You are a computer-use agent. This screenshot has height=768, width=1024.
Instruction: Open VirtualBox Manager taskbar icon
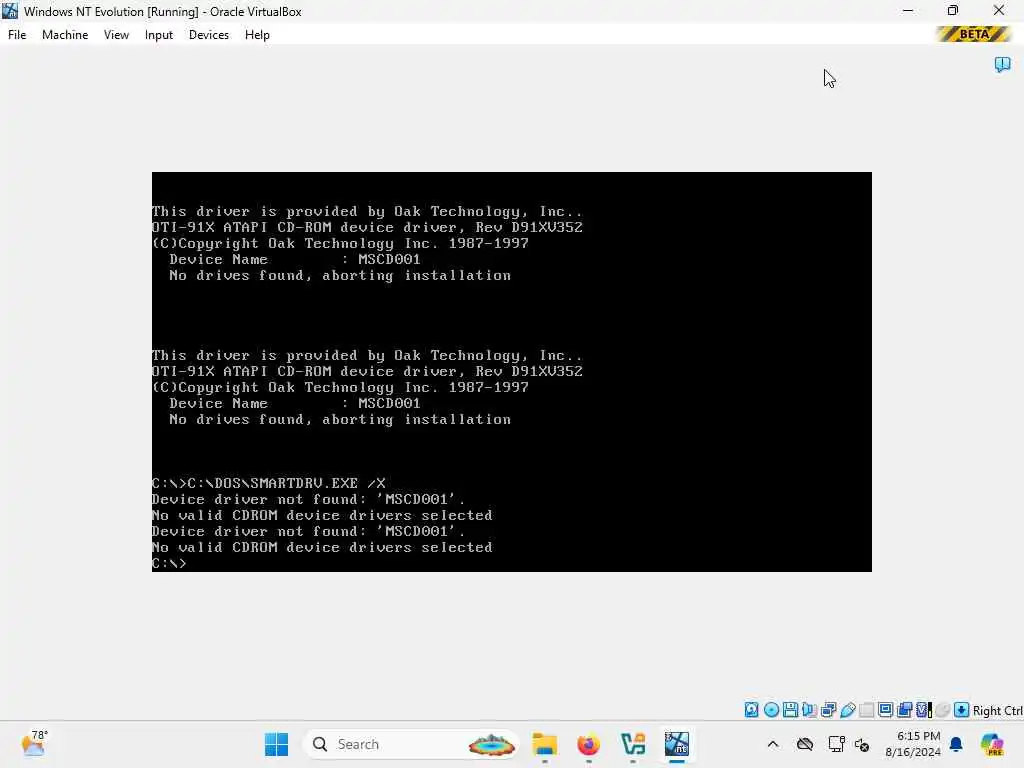point(633,744)
